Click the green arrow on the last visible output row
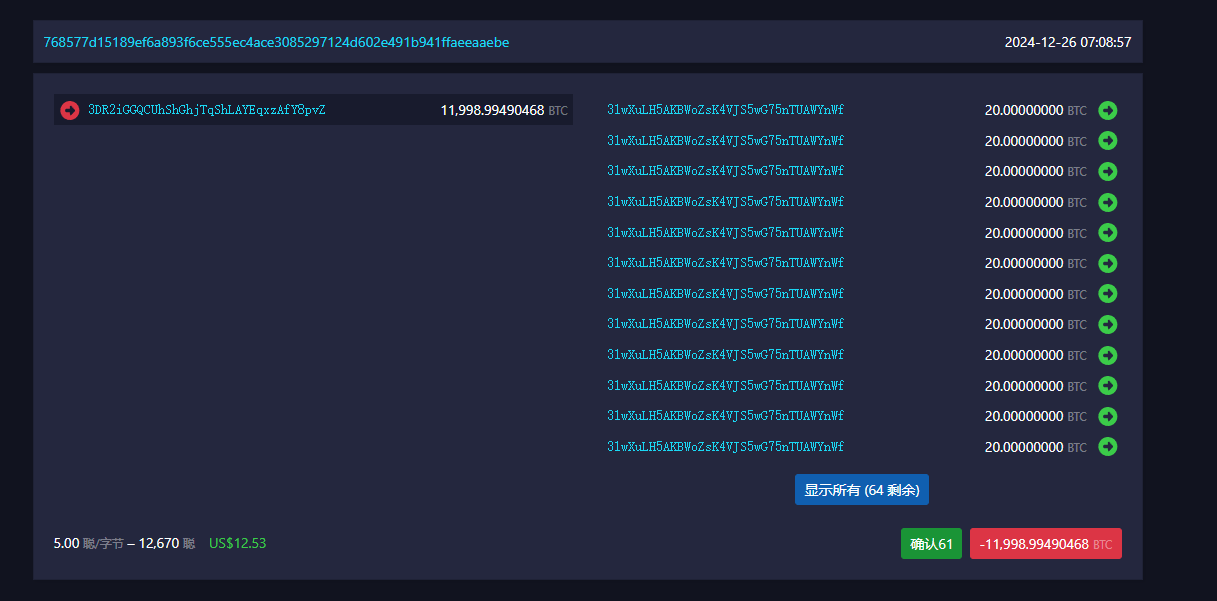This screenshot has height=601, width=1217. (1107, 447)
